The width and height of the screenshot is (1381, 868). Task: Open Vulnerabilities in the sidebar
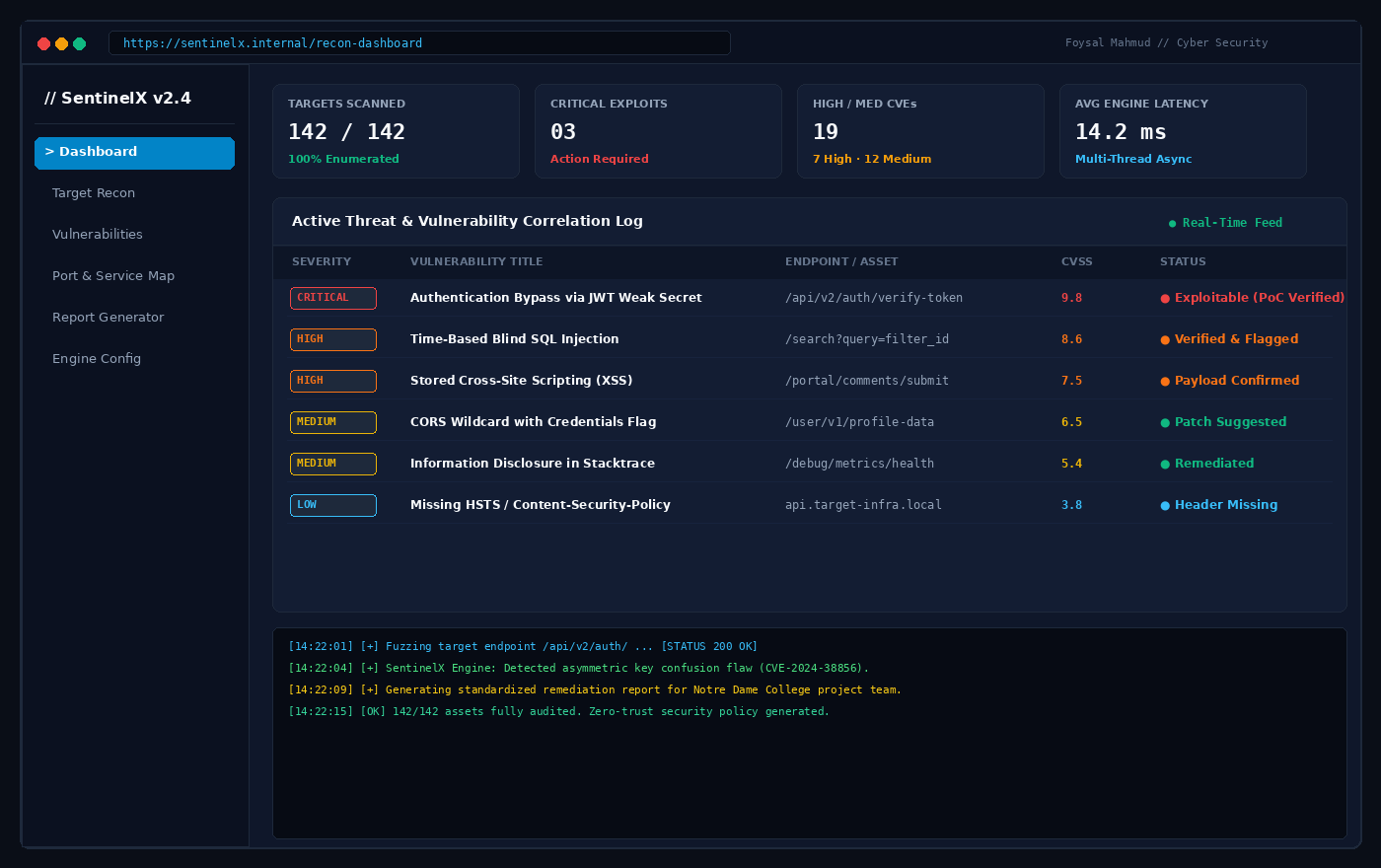tap(98, 235)
